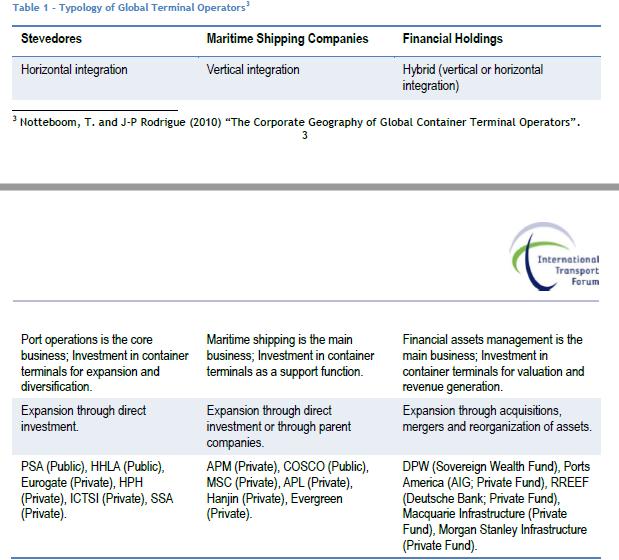Select the 'Maritime shipping is the main business' cell
The image size is (619, 560).
pyautogui.click(x=290, y=356)
